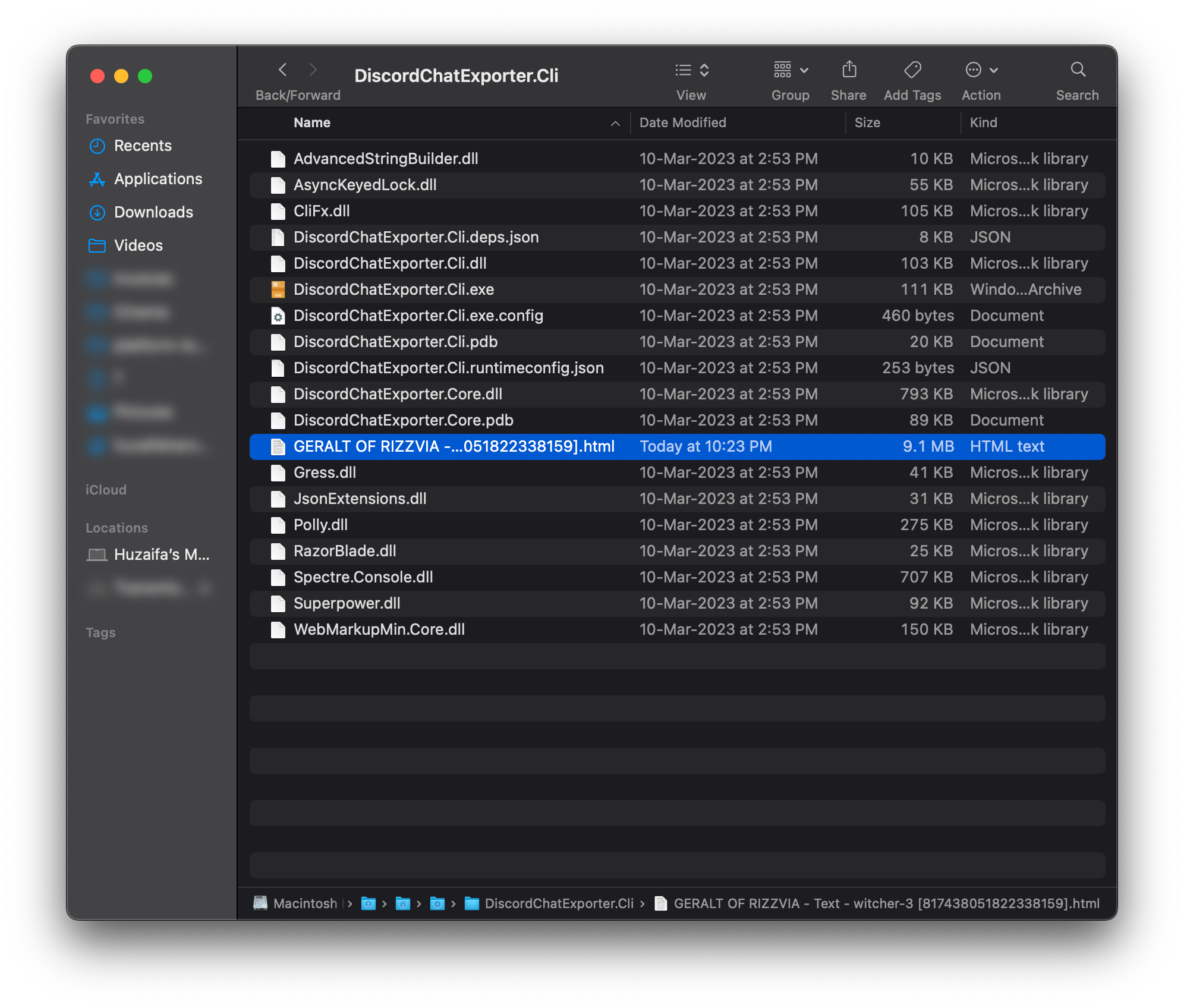
Task: Click the Add Tags icon
Action: pos(912,70)
